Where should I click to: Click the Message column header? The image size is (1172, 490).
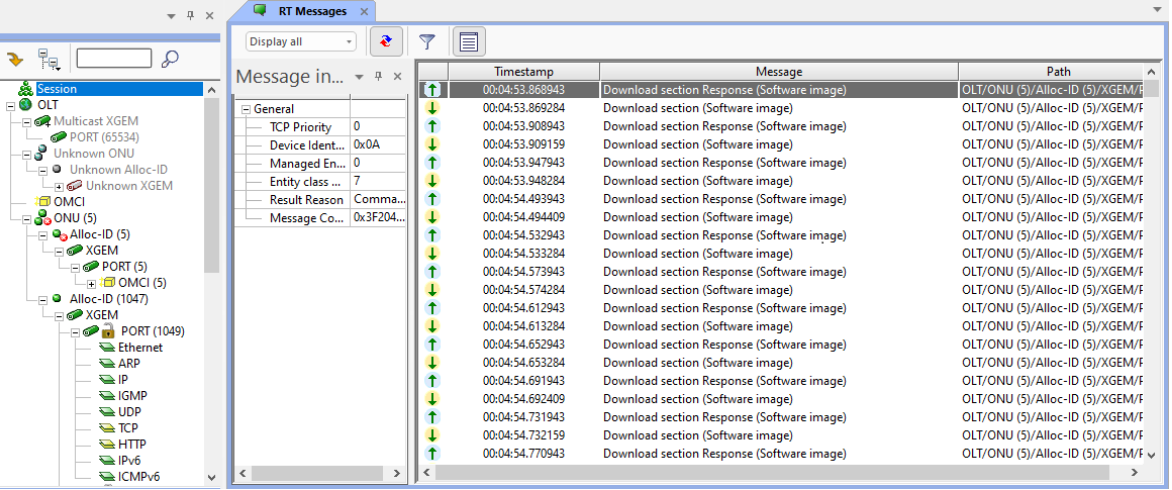click(x=778, y=72)
